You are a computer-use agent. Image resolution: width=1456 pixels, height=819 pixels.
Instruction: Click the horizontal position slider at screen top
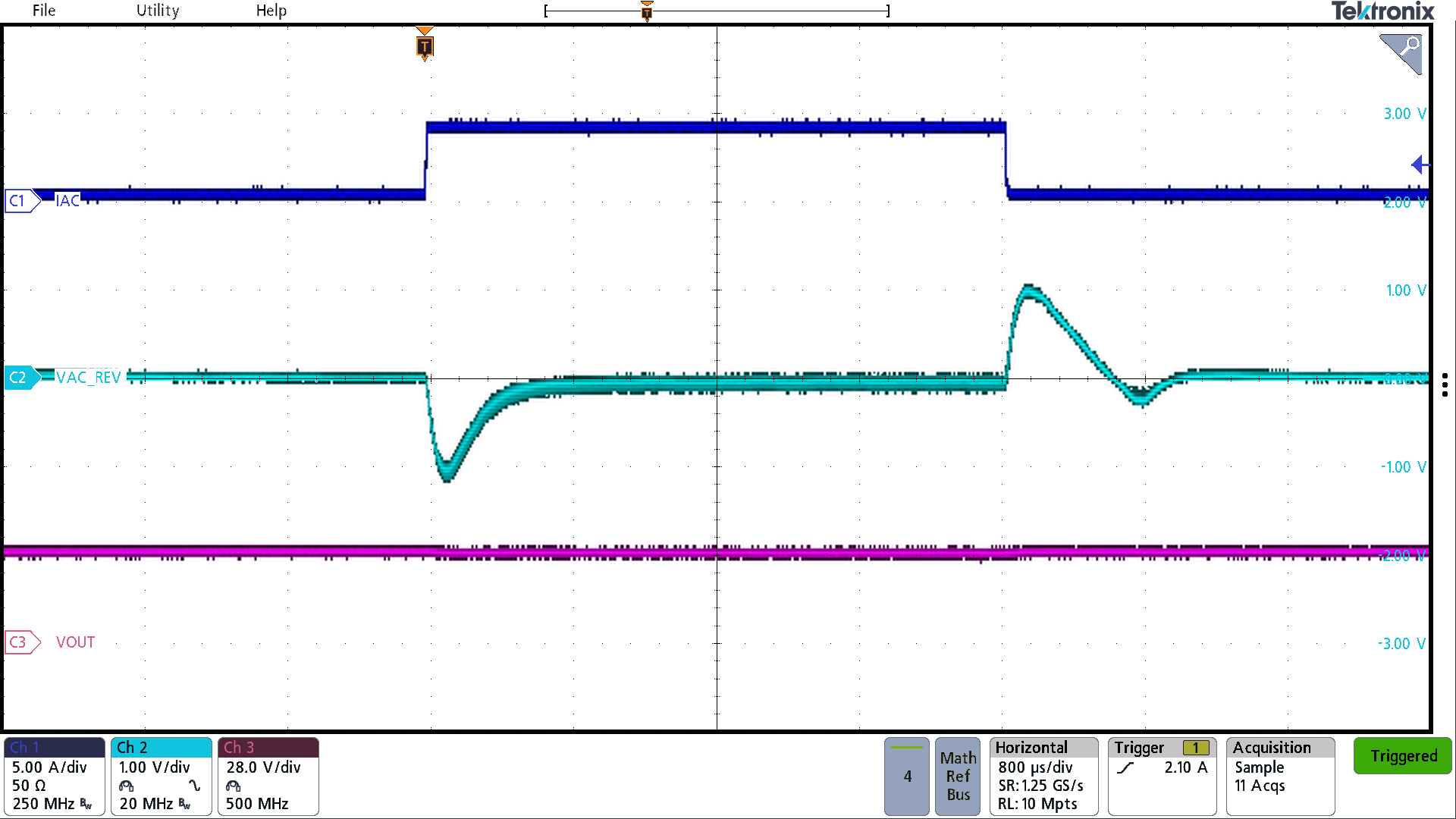[x=646, y=11]
